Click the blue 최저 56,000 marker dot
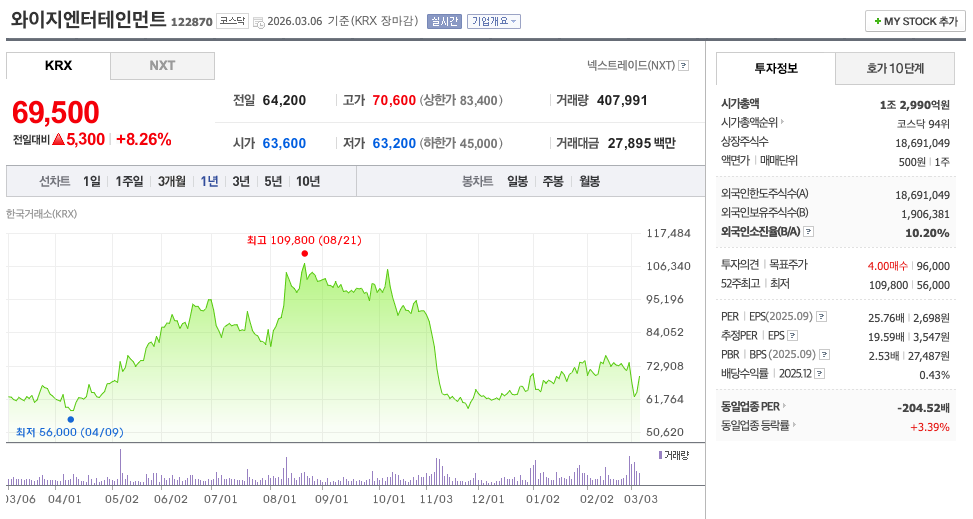 pyautogui.click(x=71, y=419)
